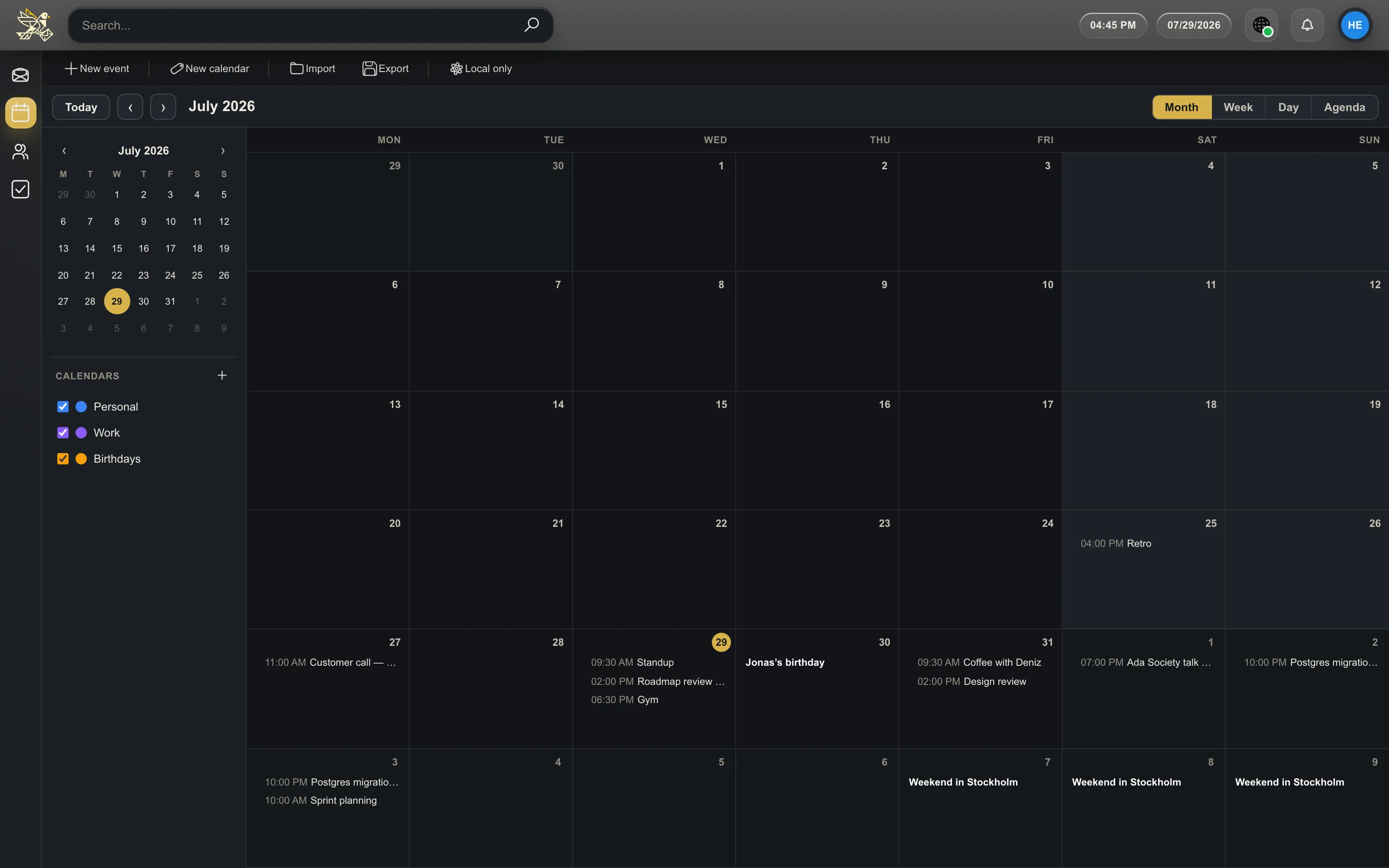Image resolution: width=1389 pixels, height=868 pixels.
Task: Toggle the Work calendar checkbox
Action: point(63,433)
